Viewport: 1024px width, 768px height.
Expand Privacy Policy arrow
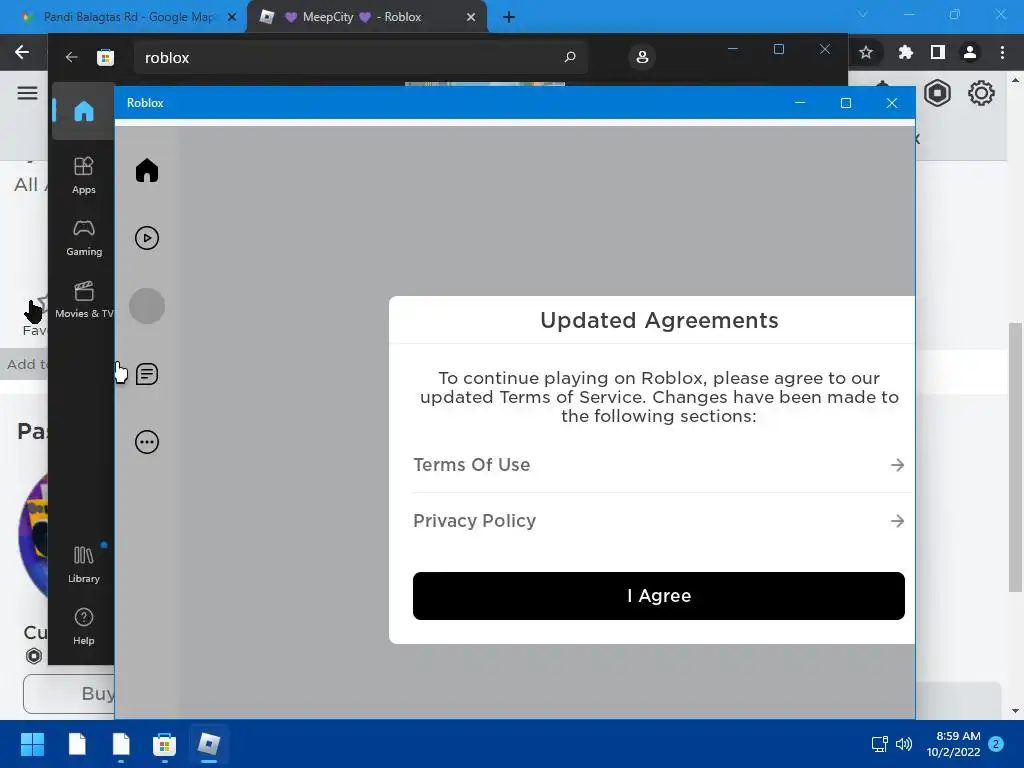coord(897,521)
